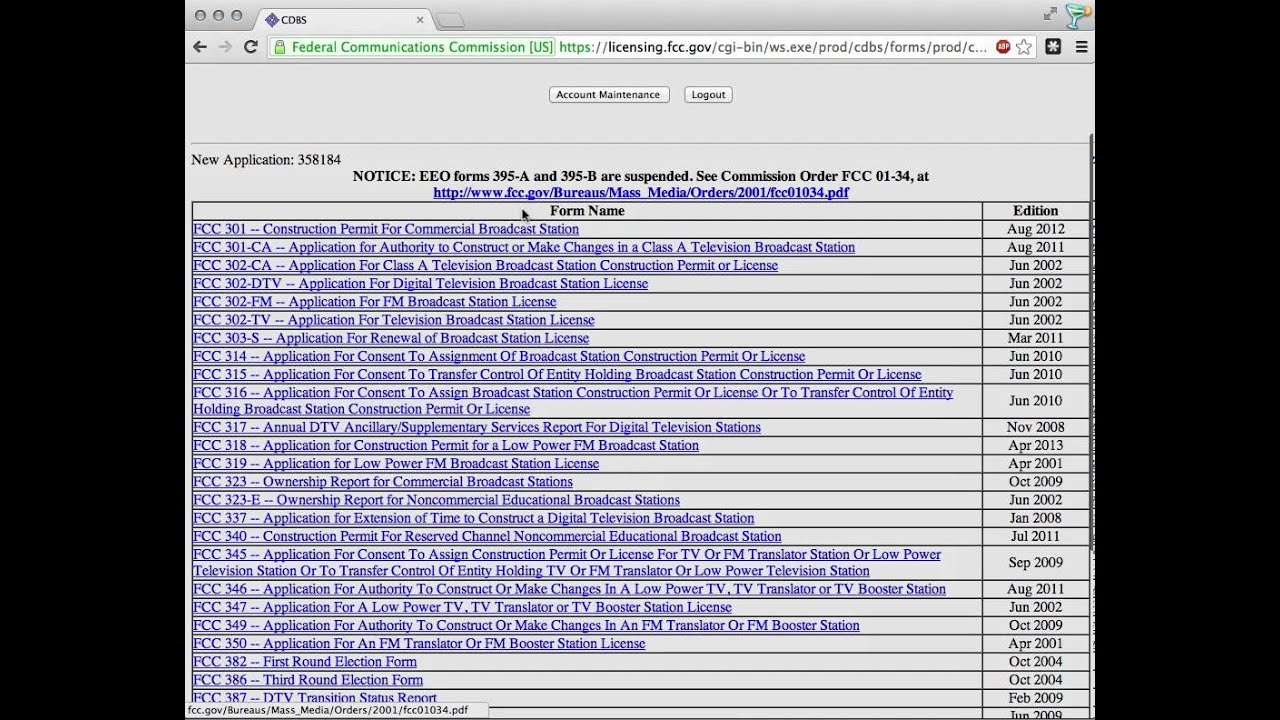Open FCC 387 DTV Transition Status Report
Image resolution: width=1280 pixels, height=720 pixels.
(x=315, y=697)
